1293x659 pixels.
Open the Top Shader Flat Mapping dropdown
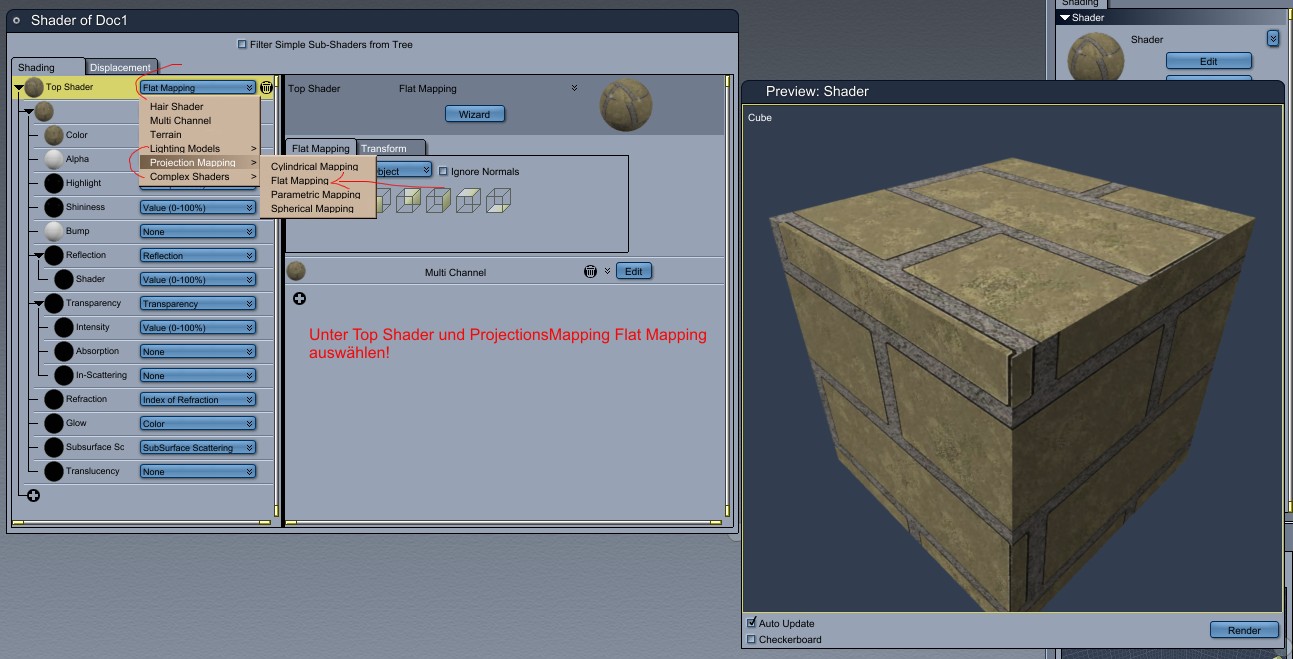[x=198, y=88]
